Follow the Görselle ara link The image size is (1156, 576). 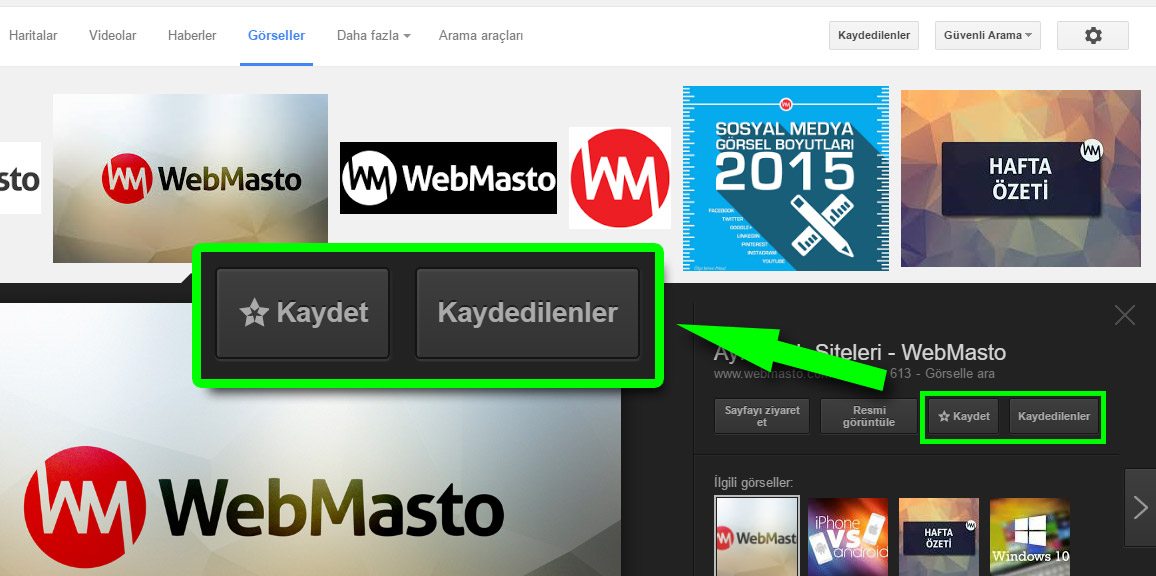959,374
